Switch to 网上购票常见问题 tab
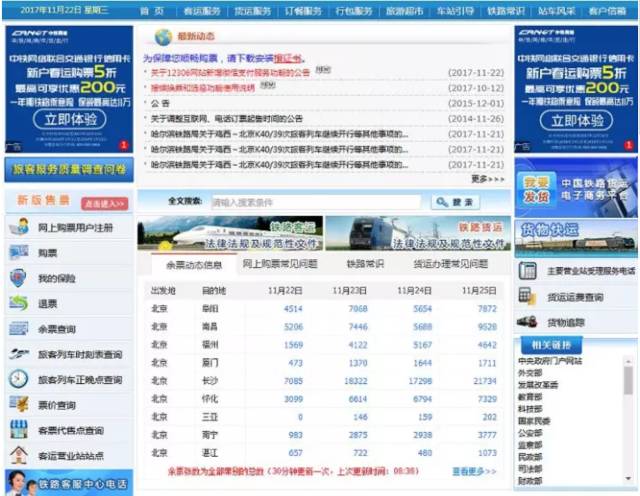640x496 pixels. 280,264
